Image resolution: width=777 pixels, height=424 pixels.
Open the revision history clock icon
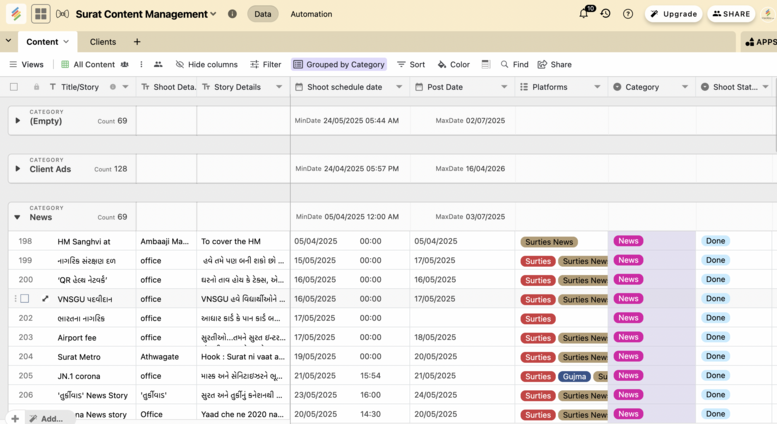[x=606, y=14]
